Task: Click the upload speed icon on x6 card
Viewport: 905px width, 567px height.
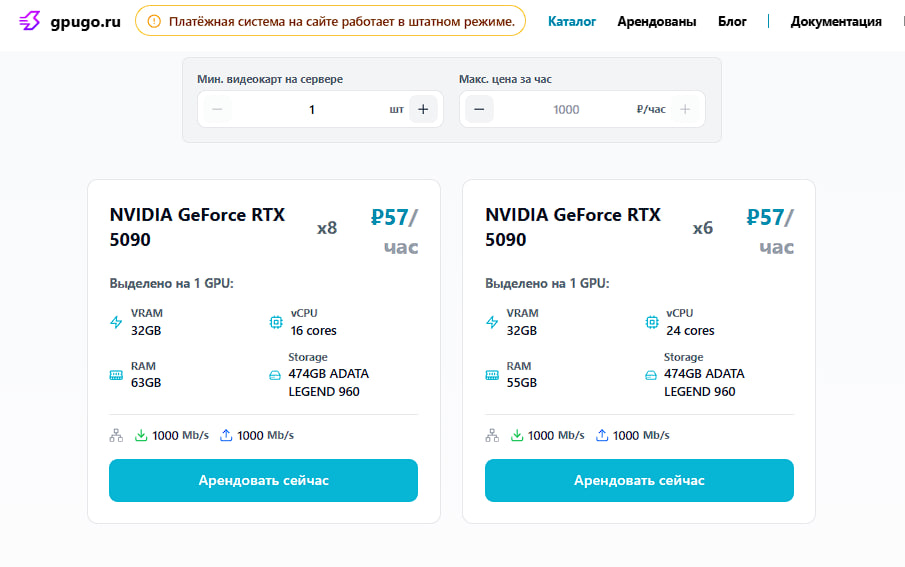Action: point(602,435)
